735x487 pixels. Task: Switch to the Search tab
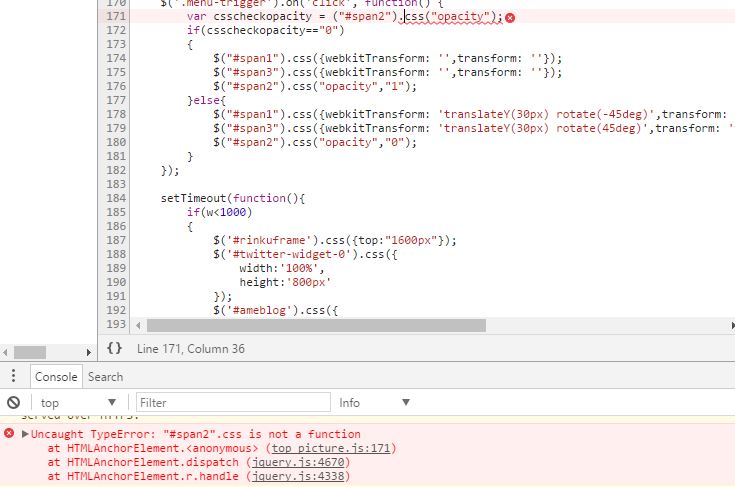click(105, 377)
